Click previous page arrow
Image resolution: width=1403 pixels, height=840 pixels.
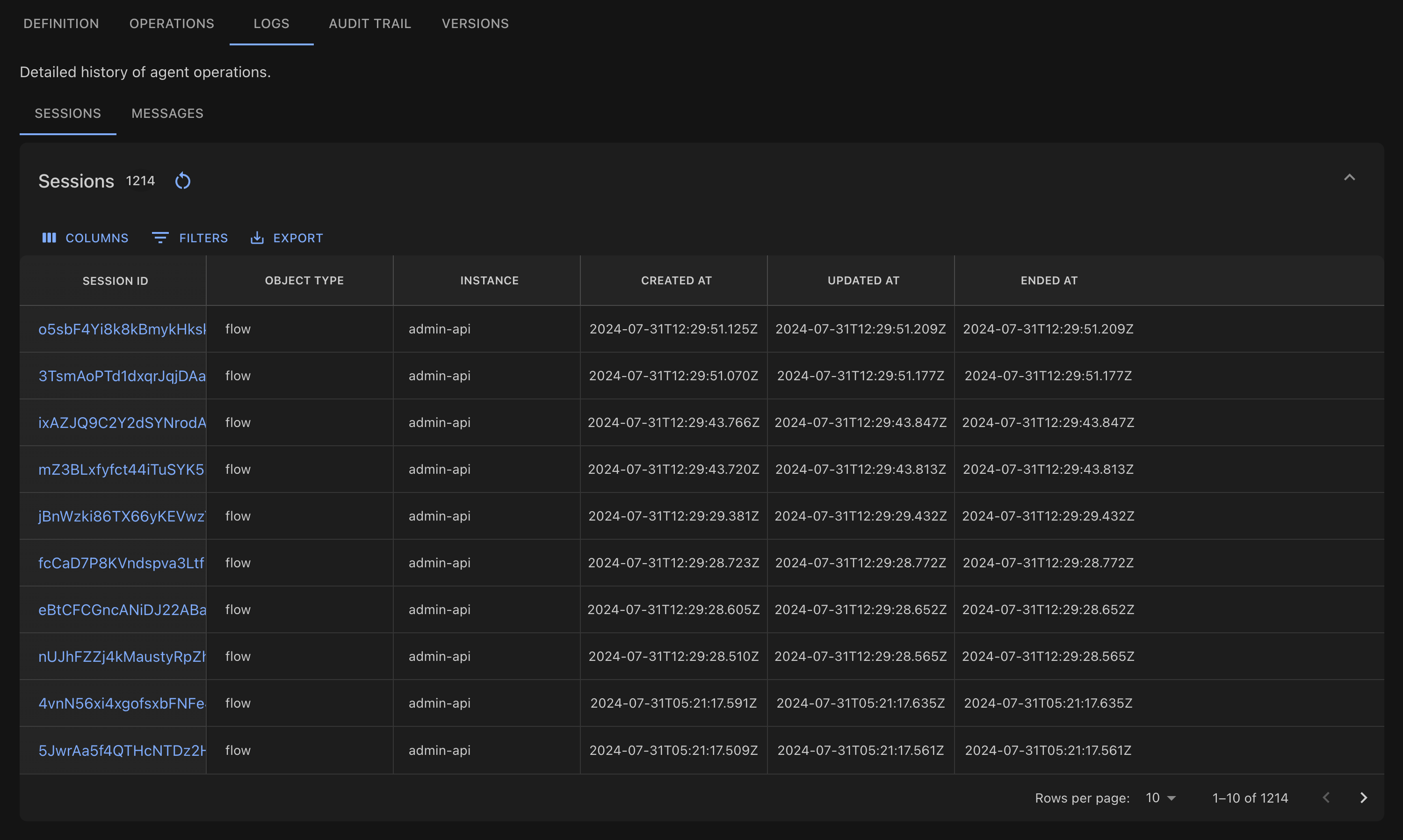click(x=1326, y=797)
